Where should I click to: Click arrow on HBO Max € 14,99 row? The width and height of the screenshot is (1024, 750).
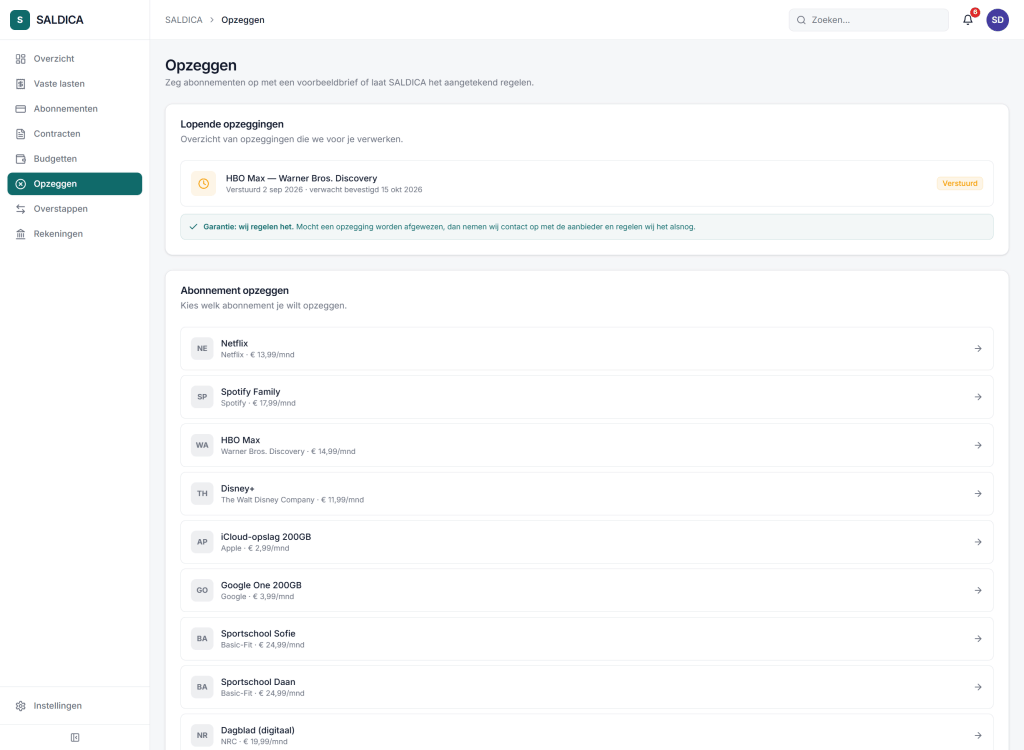(978, 446)
